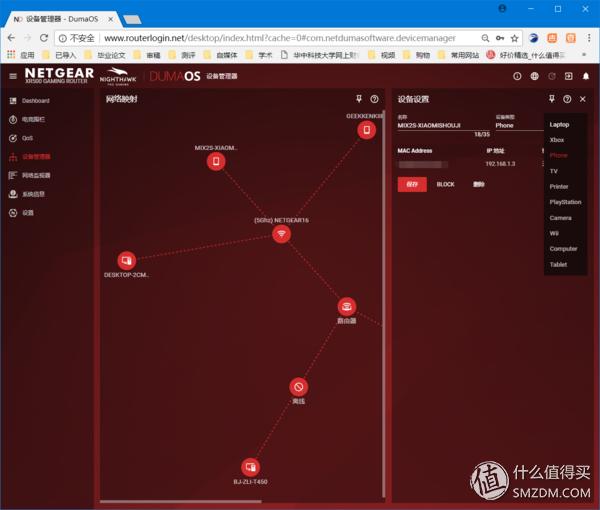Image resolution: width=600 pixels, height=510 pixels.
Task: Choose Tablet from the device type list
Action: 558,264
